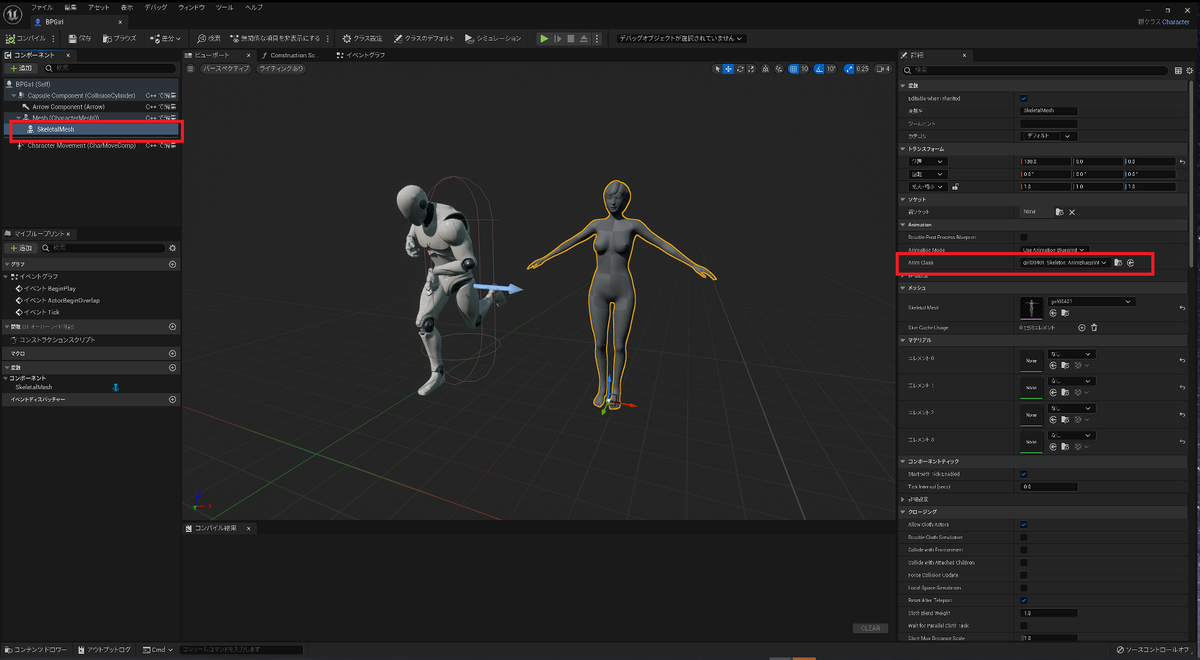Image resolution: width=1200 pixels, height=660 pixels.
Task: Activate the translate move tool in viewport
Action: pos(728,69)
